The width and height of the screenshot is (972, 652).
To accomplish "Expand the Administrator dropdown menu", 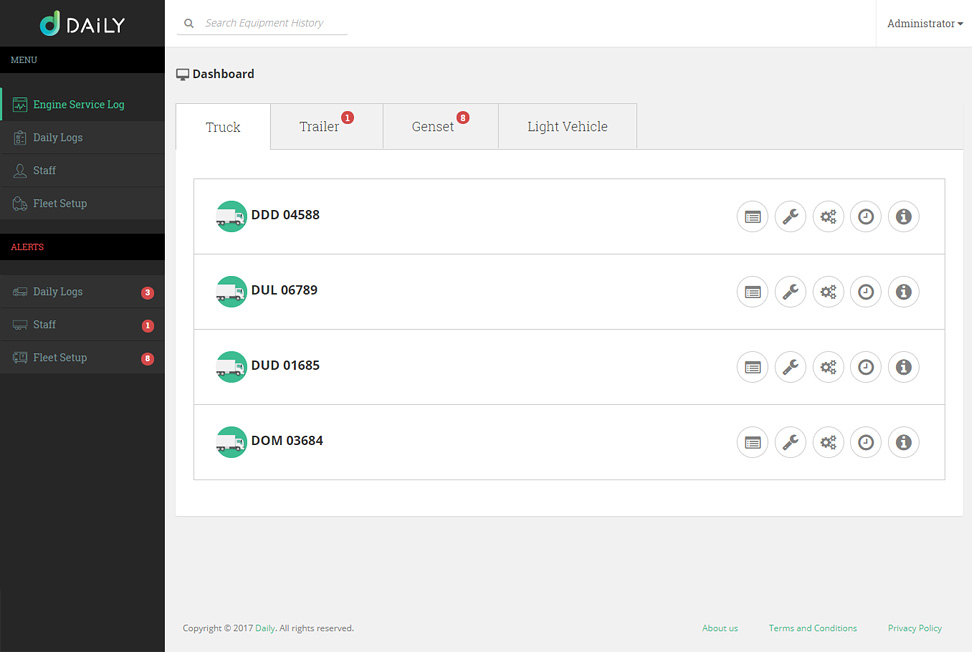I will (924, 23).
